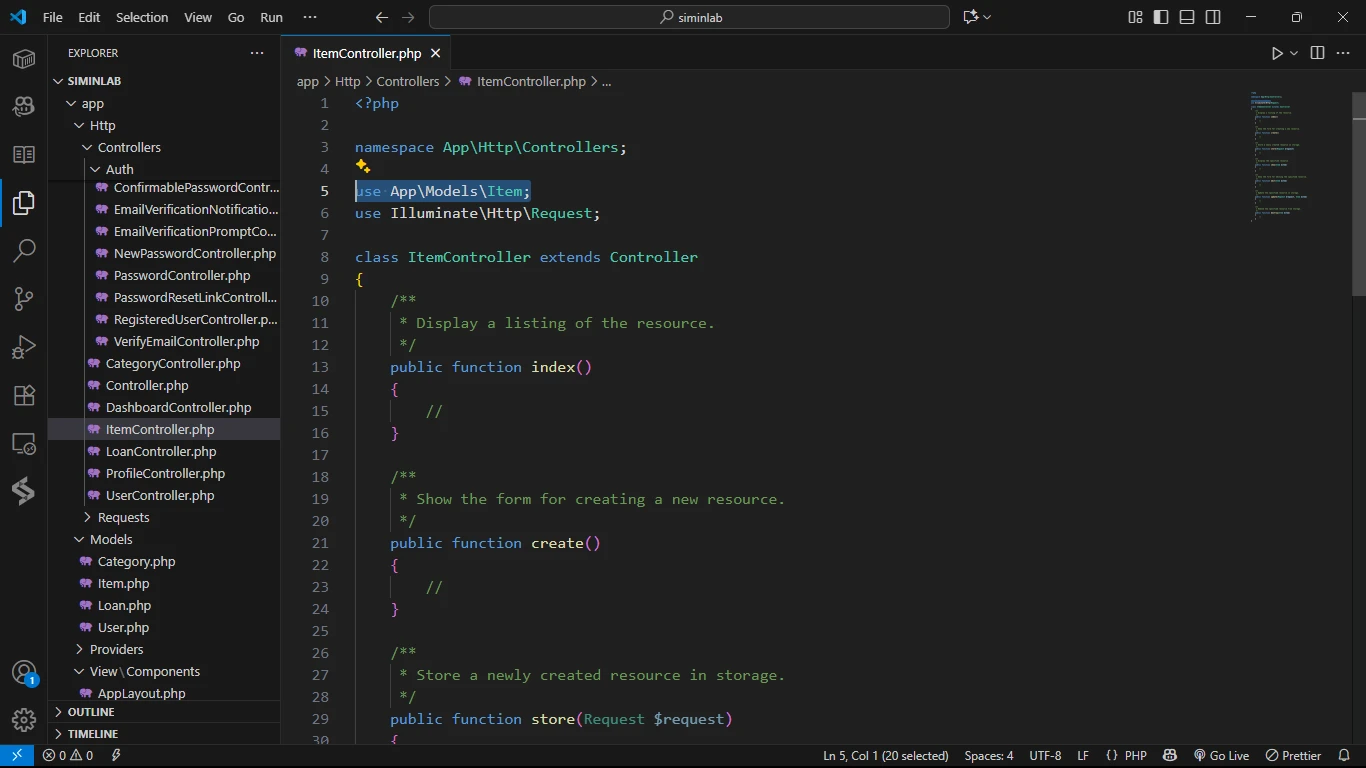Click the Split Editor Right icon
The image size is (1366, 768).
point(1317,53)
